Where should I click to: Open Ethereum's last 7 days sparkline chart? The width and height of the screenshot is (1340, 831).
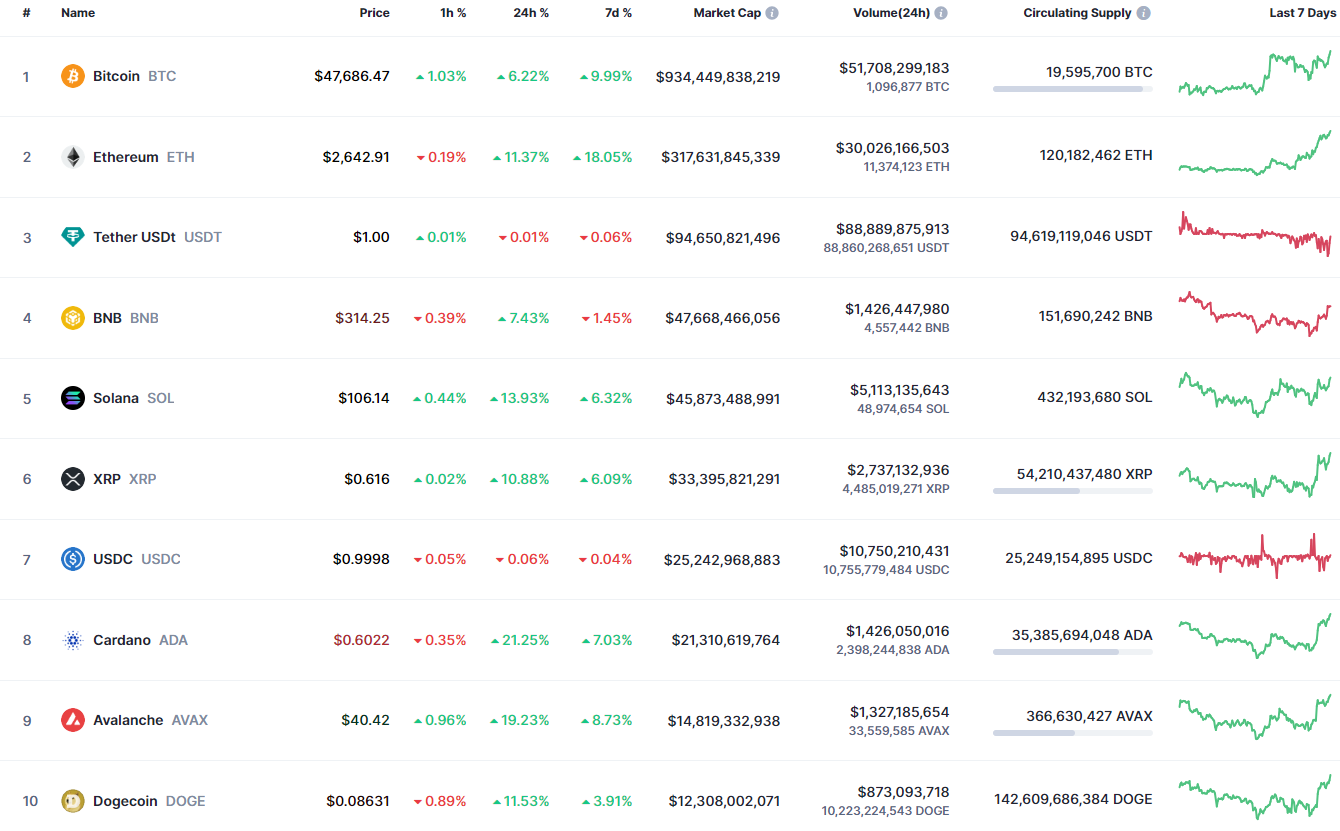pos(1255,155)
